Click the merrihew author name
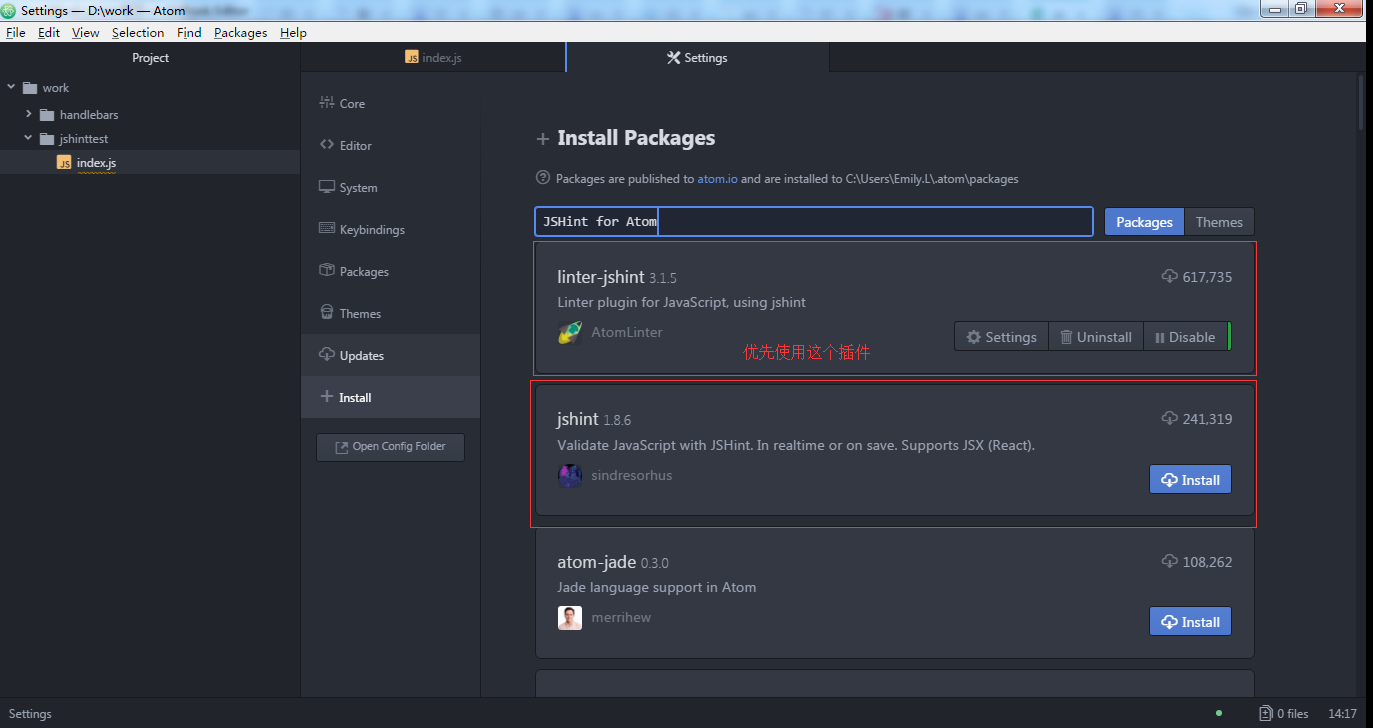Viewport: 1373px width, 728px height. pyautogui.click(x=621, y=617)
